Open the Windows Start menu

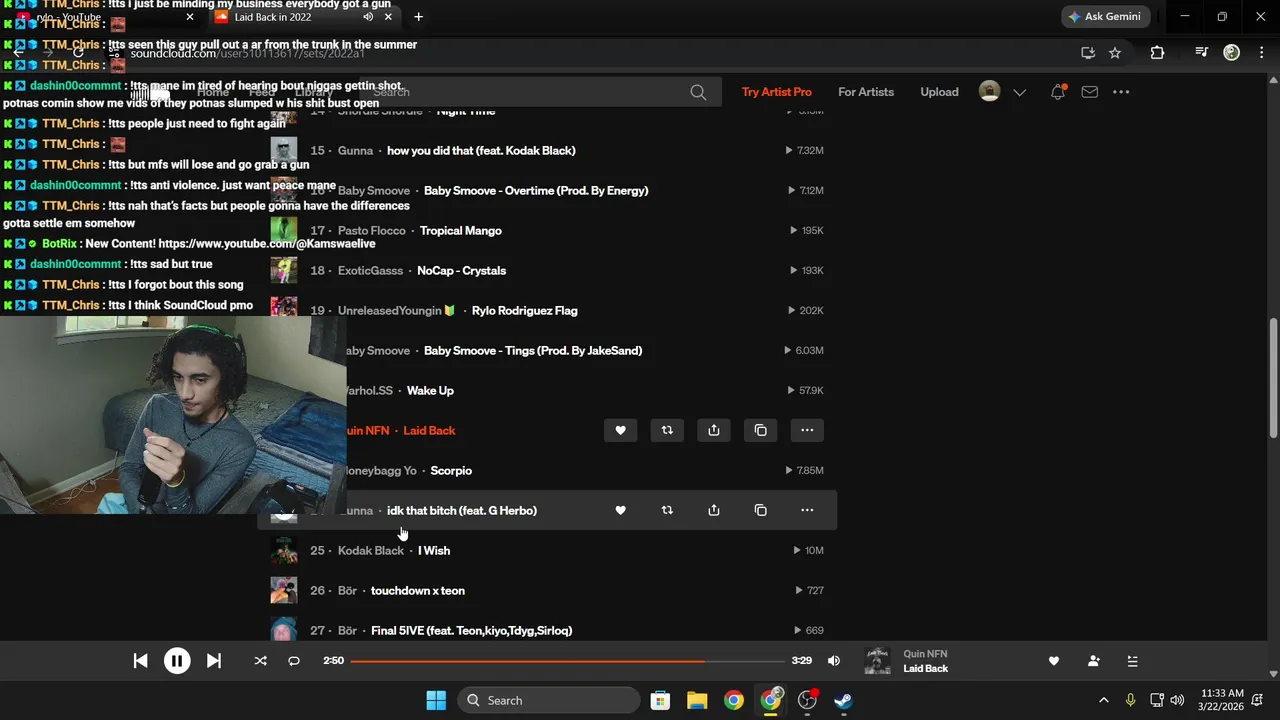tap(436, 700)
